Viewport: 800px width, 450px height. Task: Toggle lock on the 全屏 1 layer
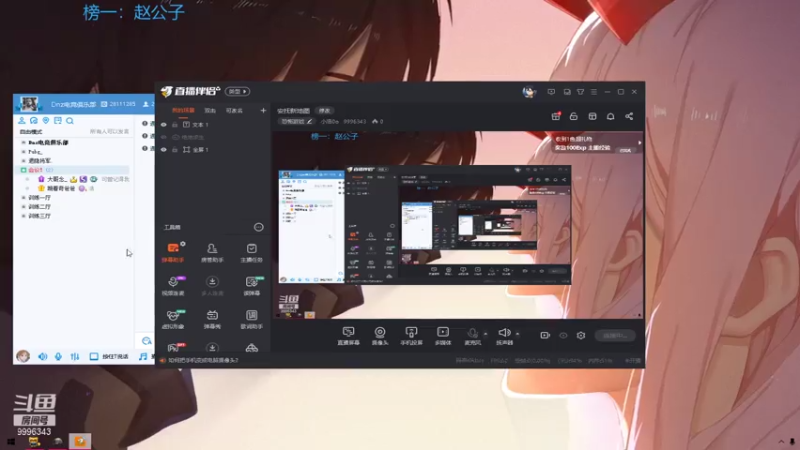(x=174, y=149)
